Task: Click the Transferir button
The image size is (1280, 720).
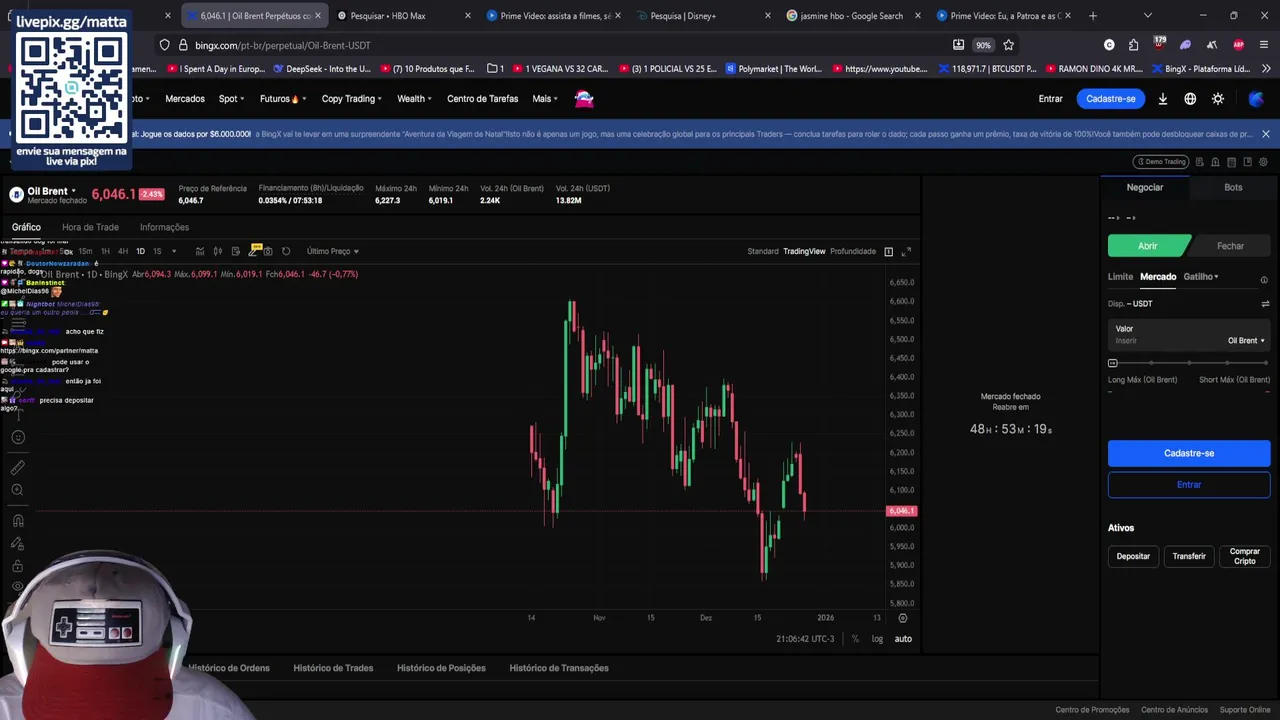Action: [1189, 556]
